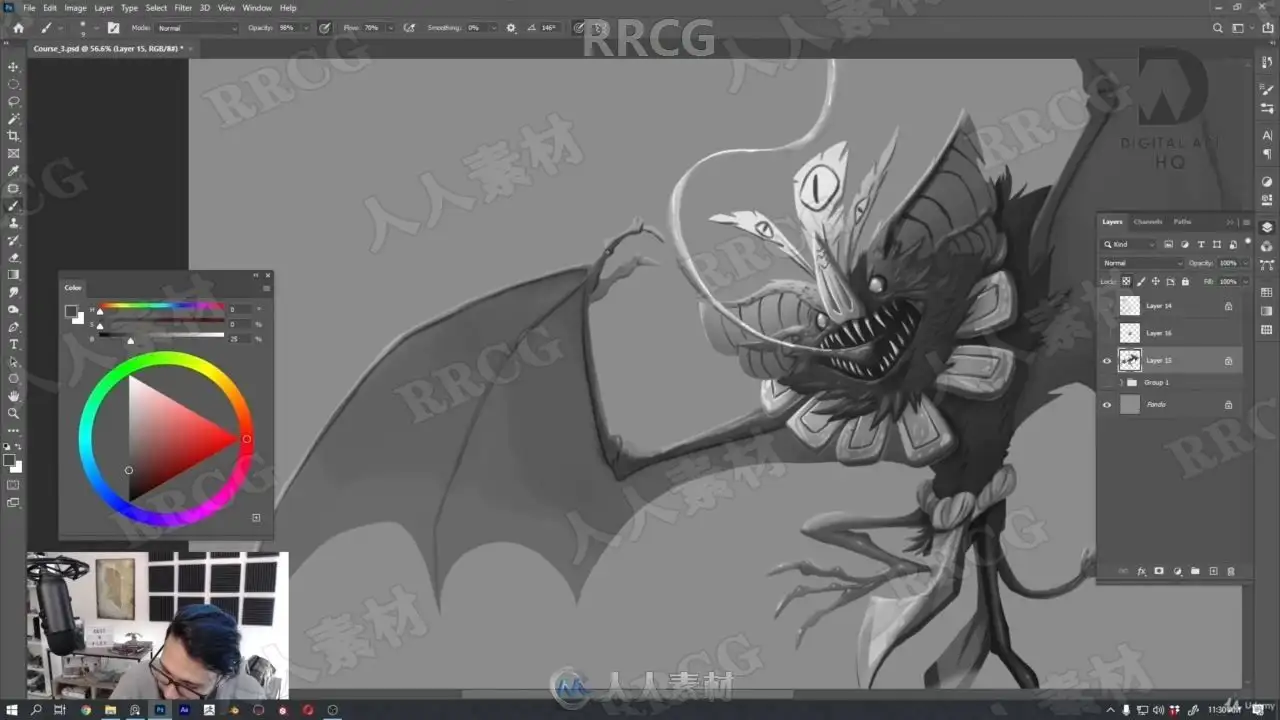Create a new group folder
Screen dimensions: 1280x720
coord(1195,571)
